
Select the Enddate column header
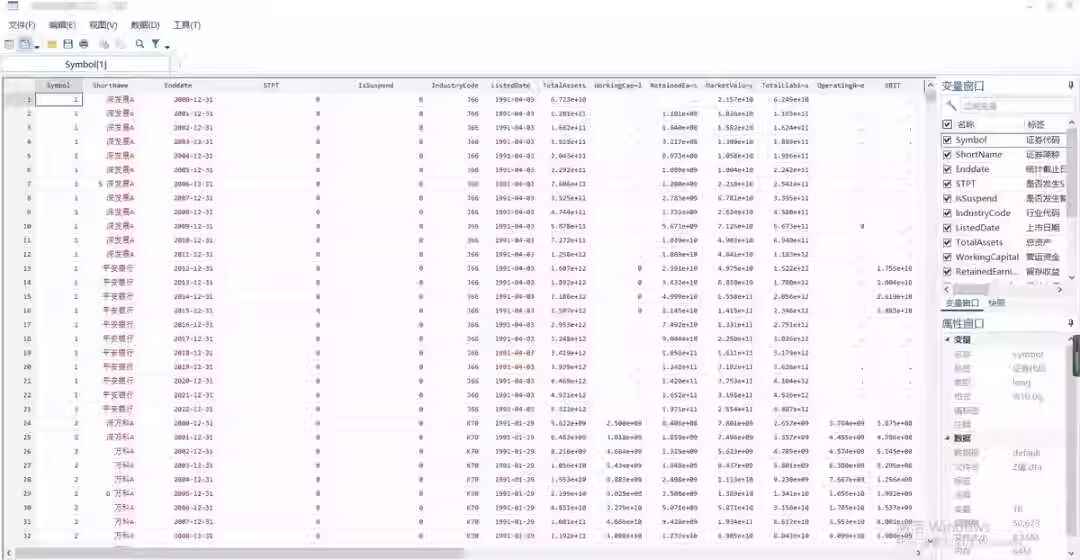(178, 85)
